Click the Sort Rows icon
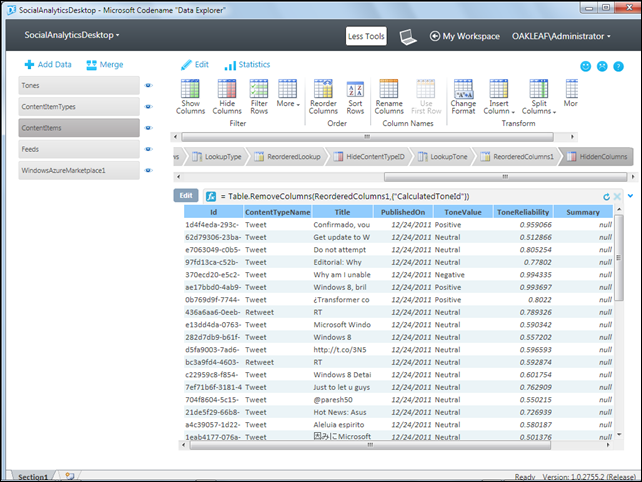This screenshot has width=642, height=482. [355, 90]
